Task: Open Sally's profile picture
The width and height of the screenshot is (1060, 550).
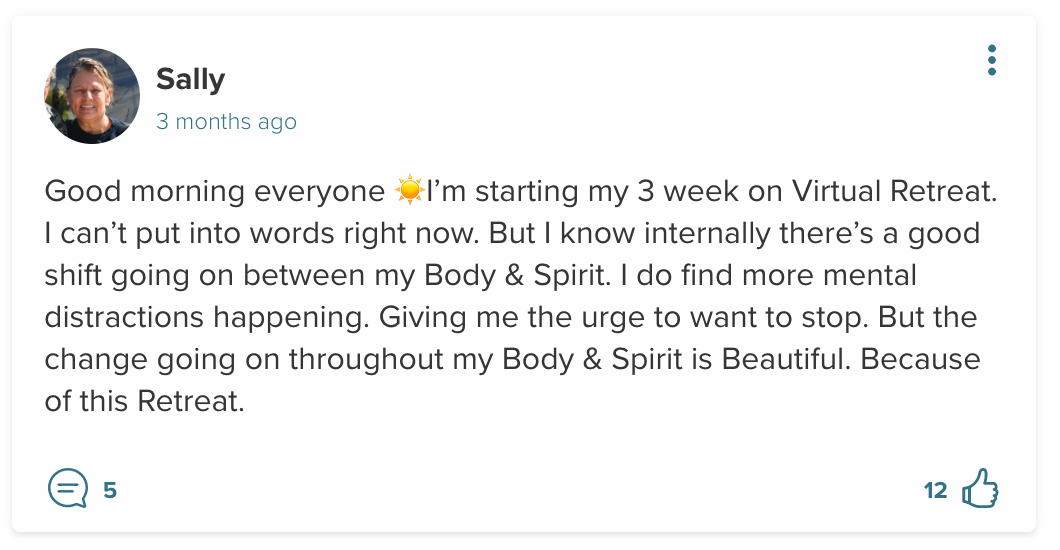Action: point(91,96)
